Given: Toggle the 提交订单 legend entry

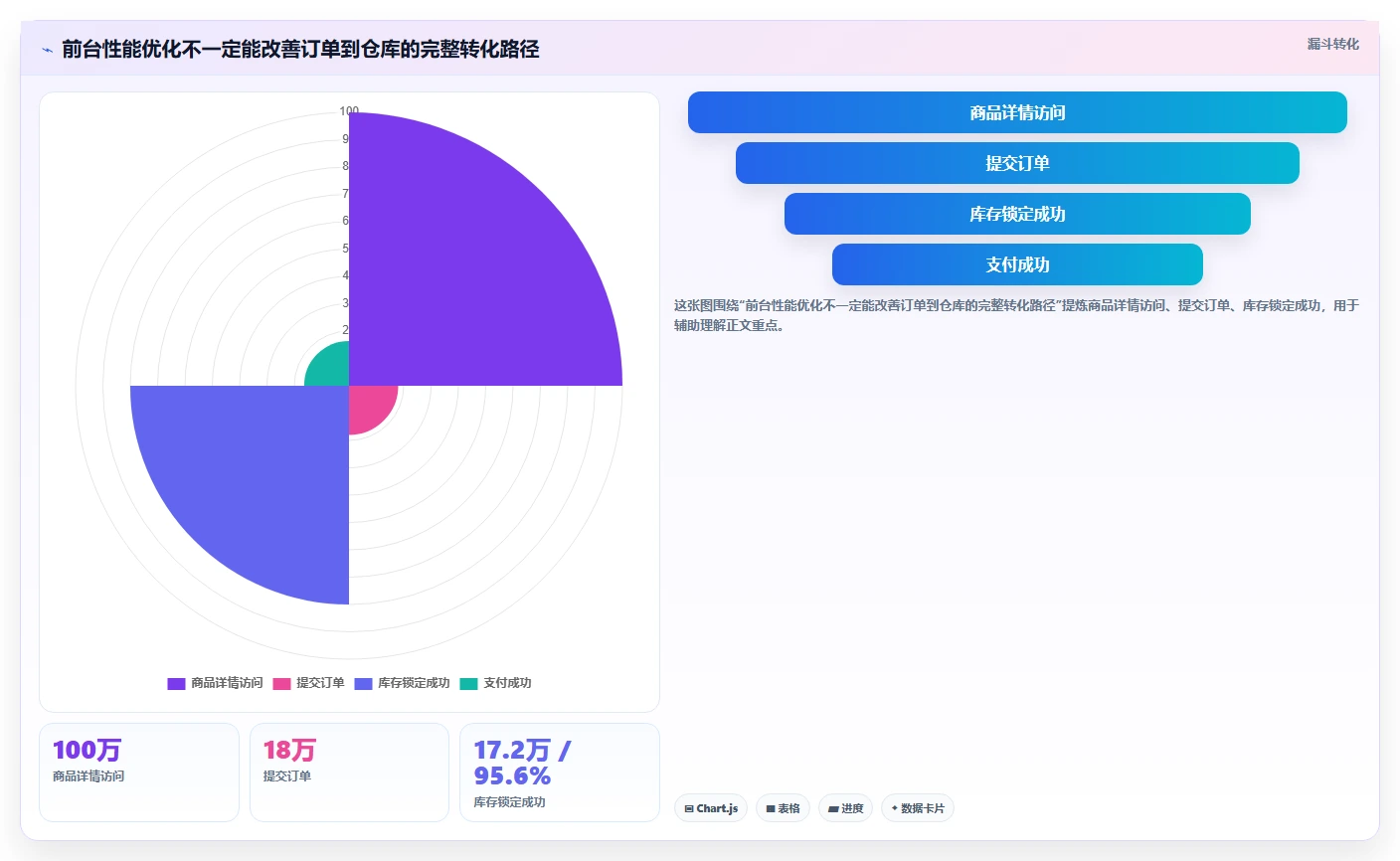Looking at the screenshot, I should [x=308, y=683].
